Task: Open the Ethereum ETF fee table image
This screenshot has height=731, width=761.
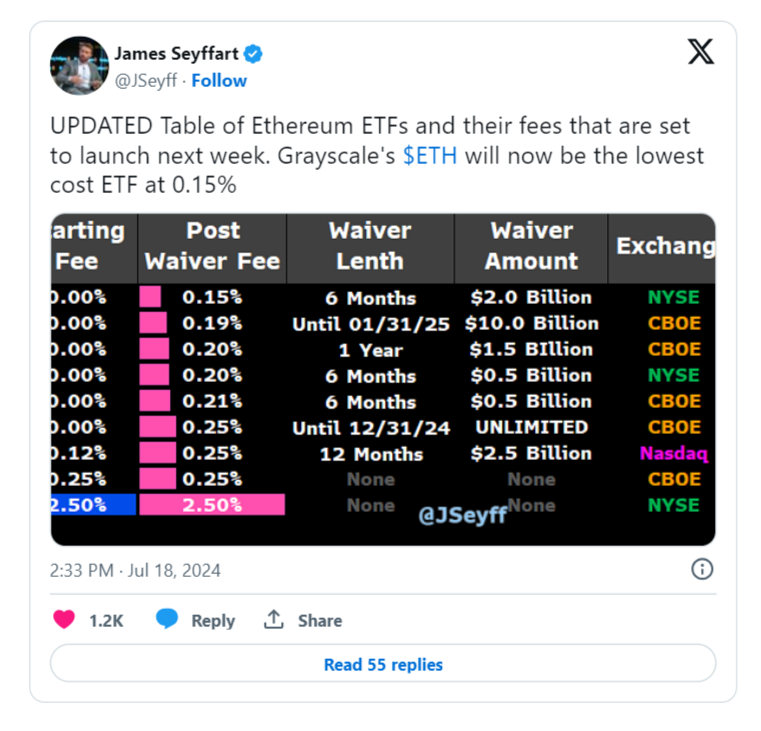Action: tap(383, 379)
